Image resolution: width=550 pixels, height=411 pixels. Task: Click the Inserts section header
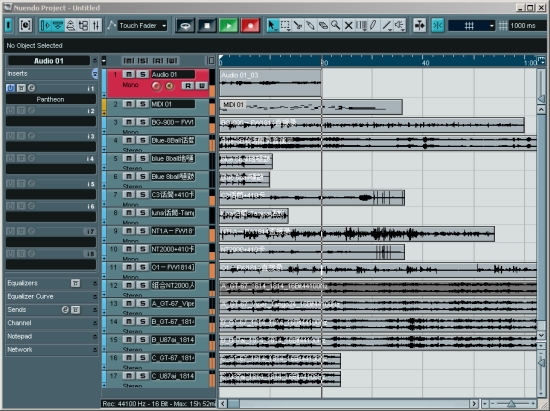tap(51, 74)
